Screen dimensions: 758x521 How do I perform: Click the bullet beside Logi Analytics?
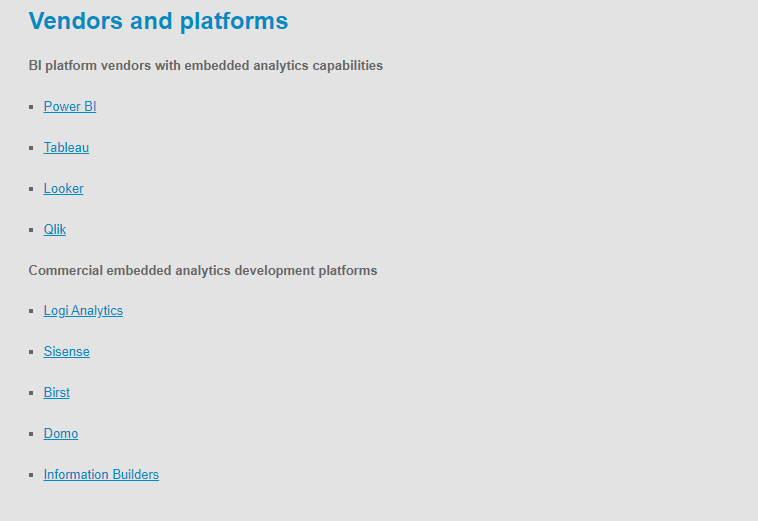pos(31,311)
